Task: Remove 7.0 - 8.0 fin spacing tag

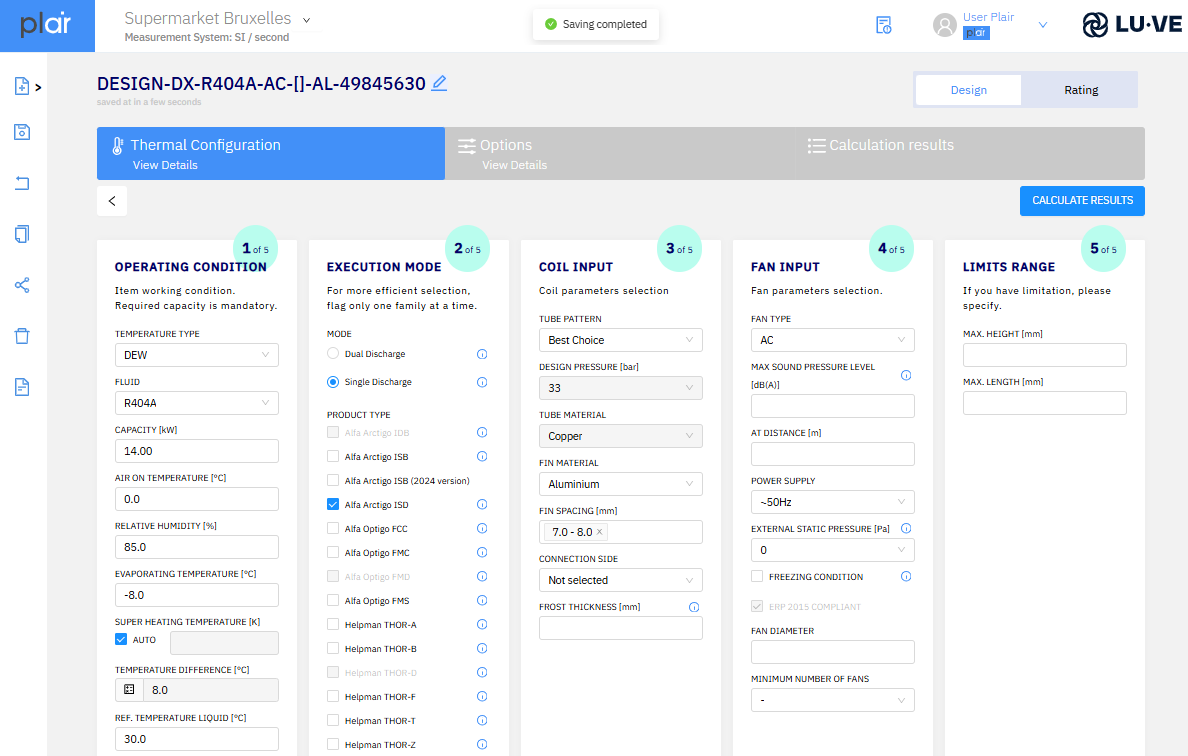Action: 599,532
